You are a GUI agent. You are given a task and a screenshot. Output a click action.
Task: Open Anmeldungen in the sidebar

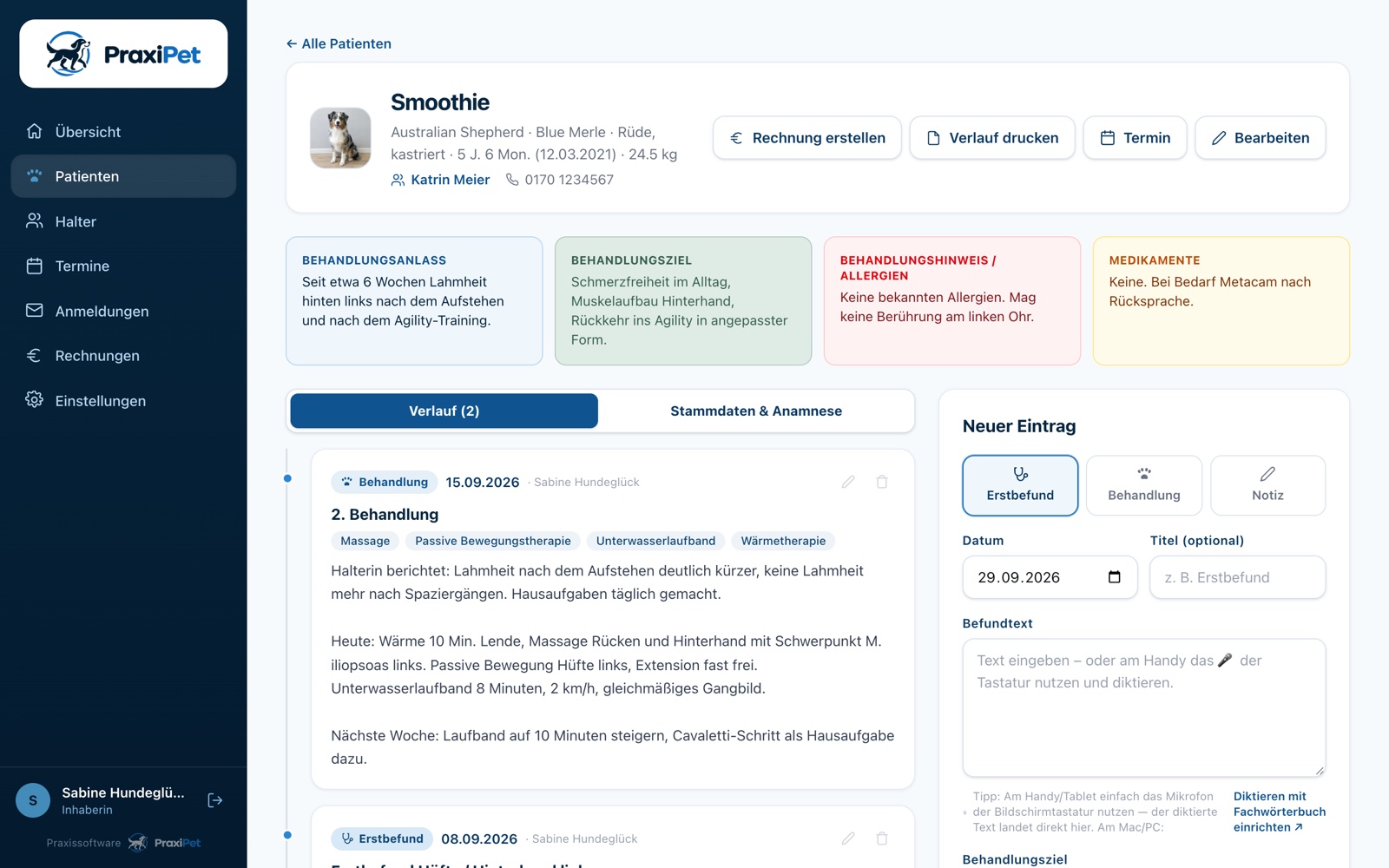pyautogui.click(x=123, y=311)
